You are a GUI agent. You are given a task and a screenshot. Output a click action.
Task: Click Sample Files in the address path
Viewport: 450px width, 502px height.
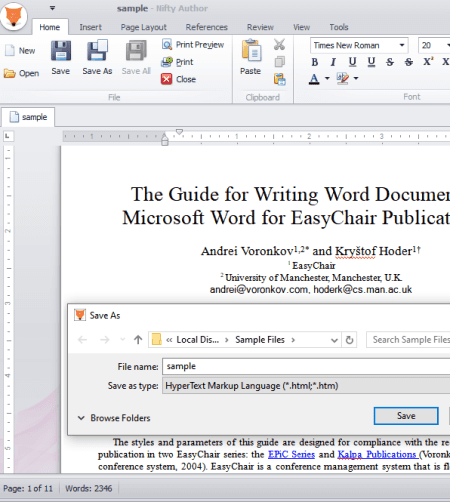coord(260,340)
